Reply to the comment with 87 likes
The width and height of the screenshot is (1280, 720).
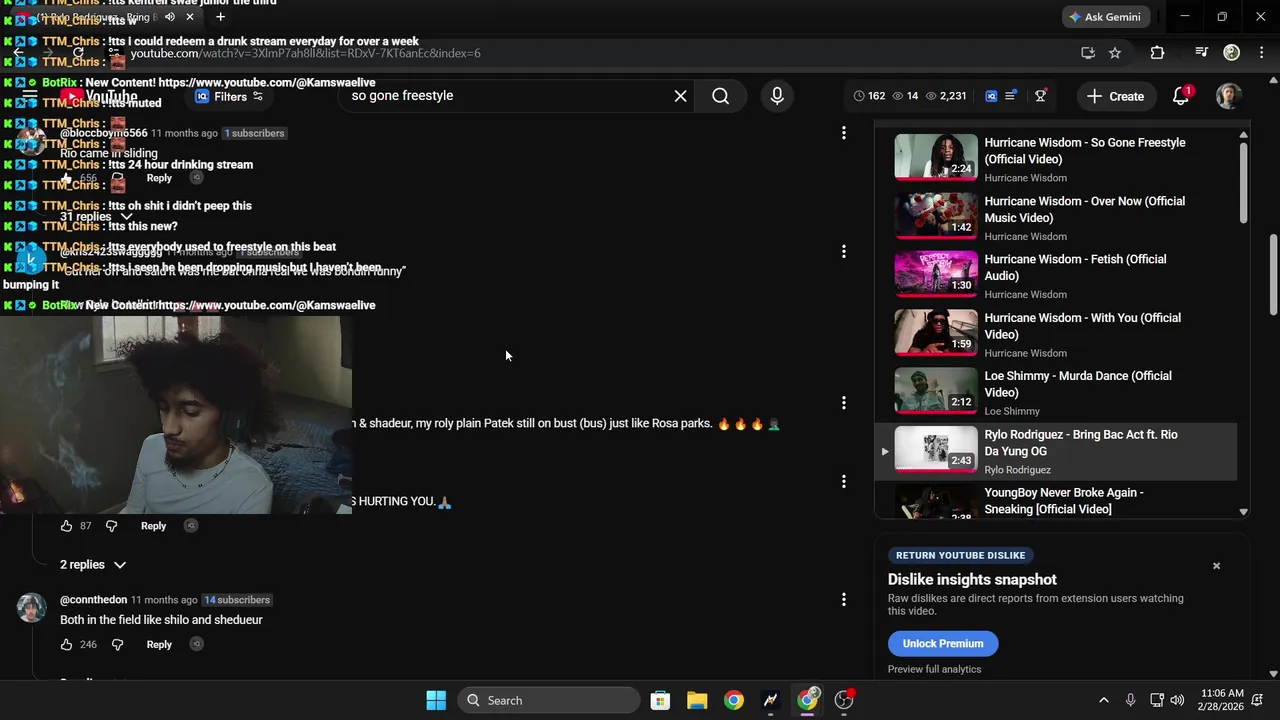point(153,526)
